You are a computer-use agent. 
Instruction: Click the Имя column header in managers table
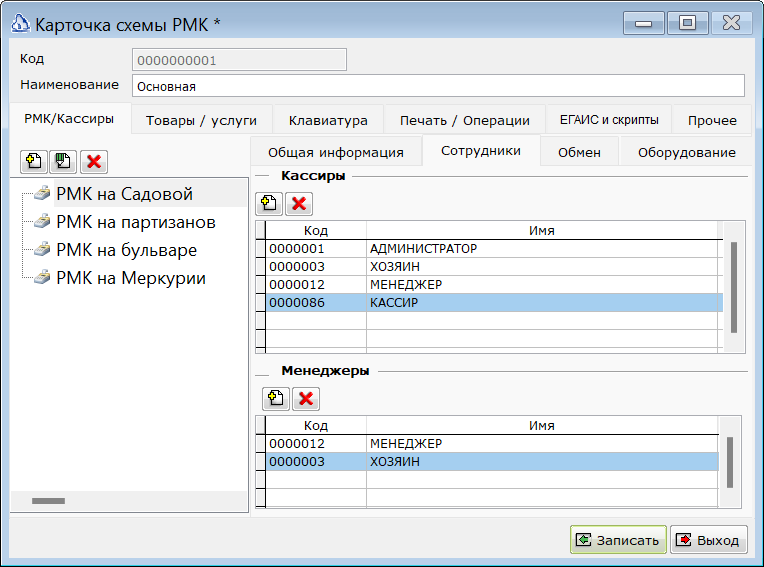pos(542,425)
